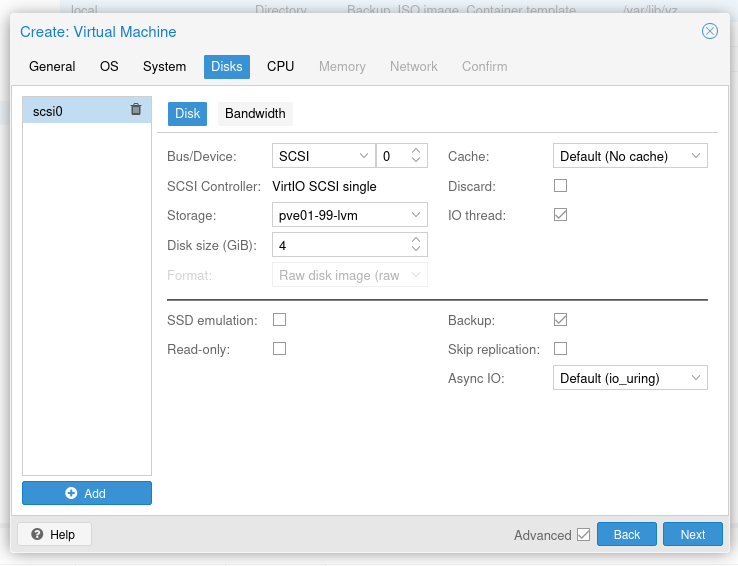
Task: Enable the Discard checkbox
Action: (x=560, y=185)
